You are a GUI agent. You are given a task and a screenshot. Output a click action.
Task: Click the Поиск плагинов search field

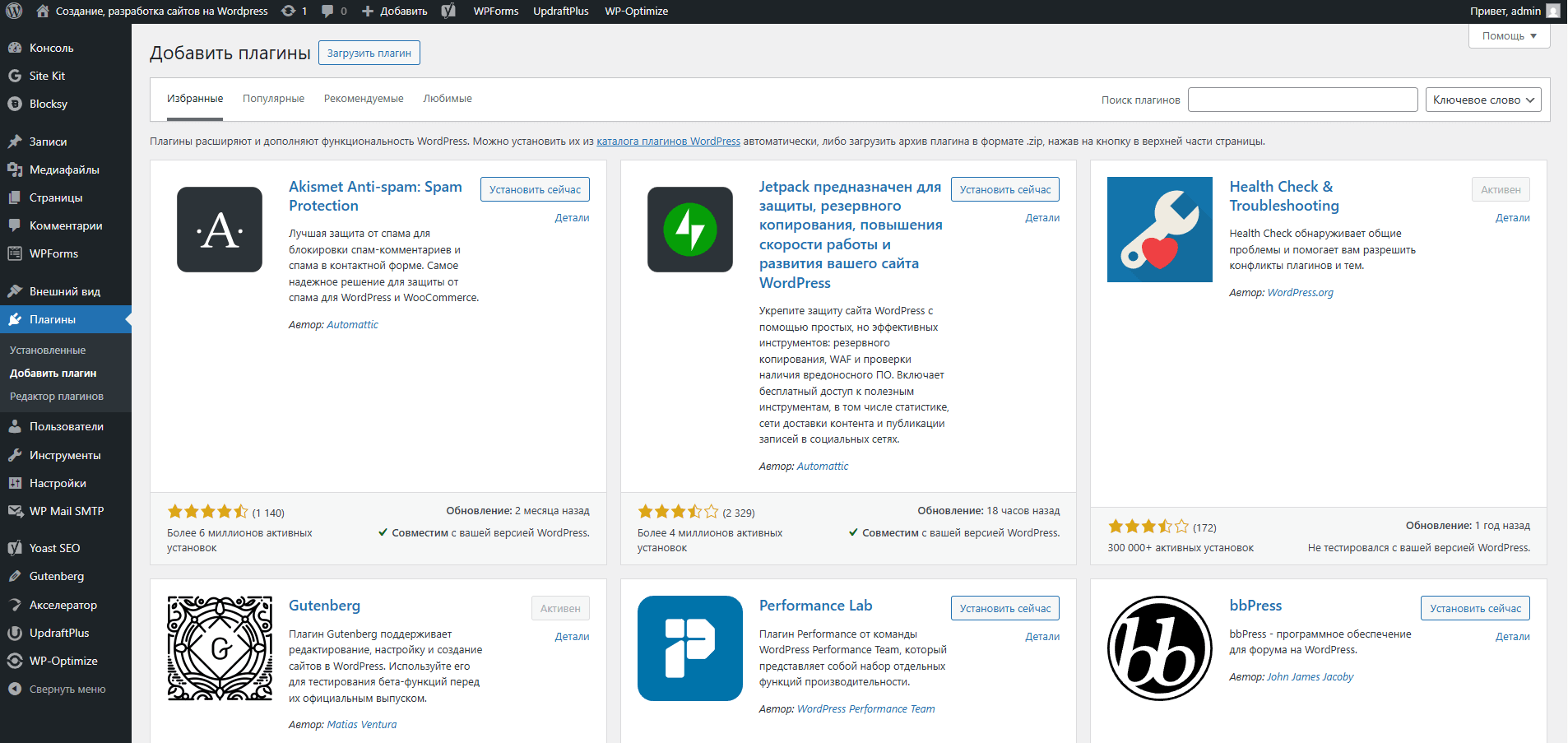[x=1302, y=100]
